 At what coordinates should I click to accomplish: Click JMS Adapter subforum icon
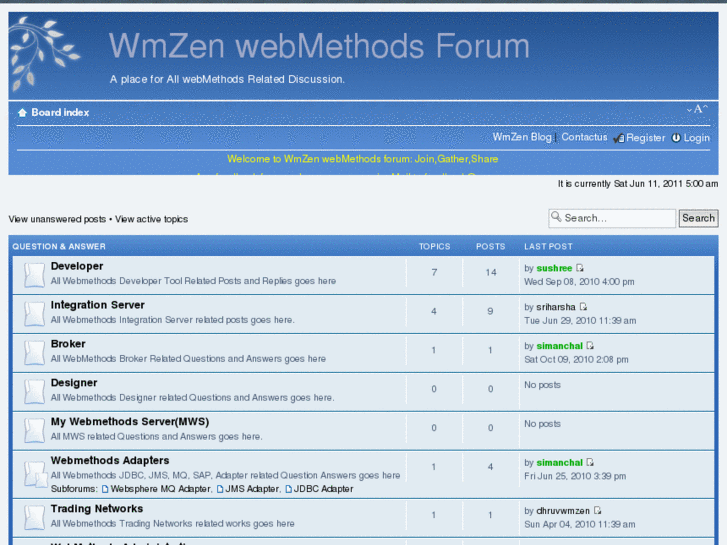(220, 489)
